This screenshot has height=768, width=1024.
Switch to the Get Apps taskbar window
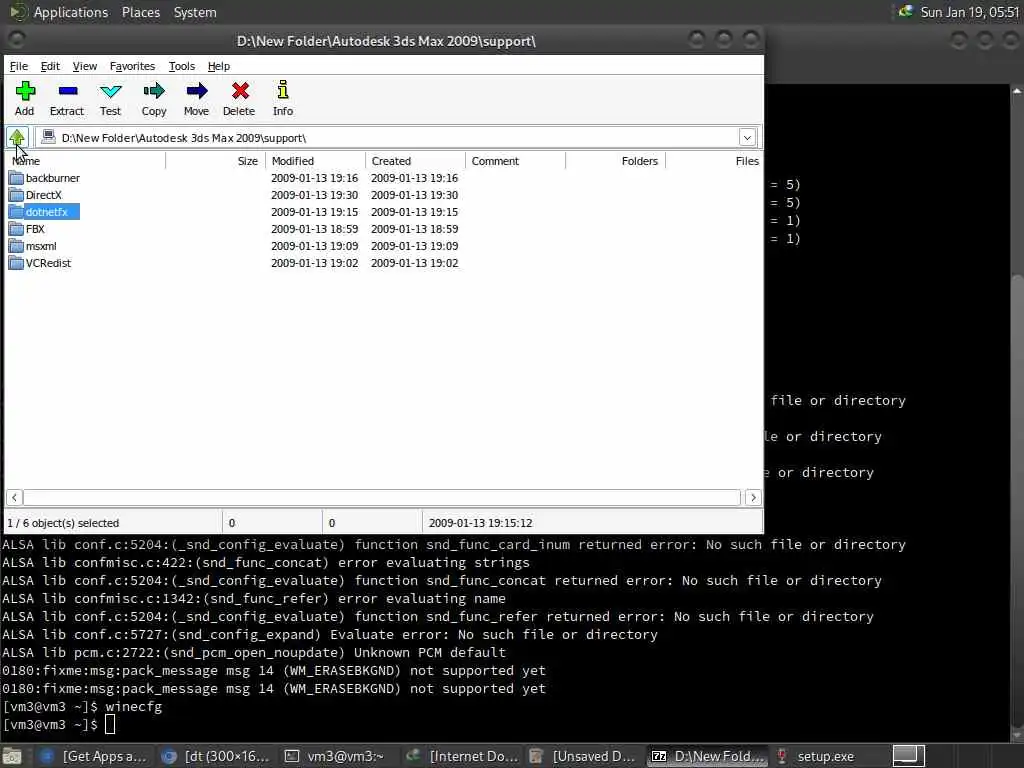pyautogui.click(x=93, y=756)
